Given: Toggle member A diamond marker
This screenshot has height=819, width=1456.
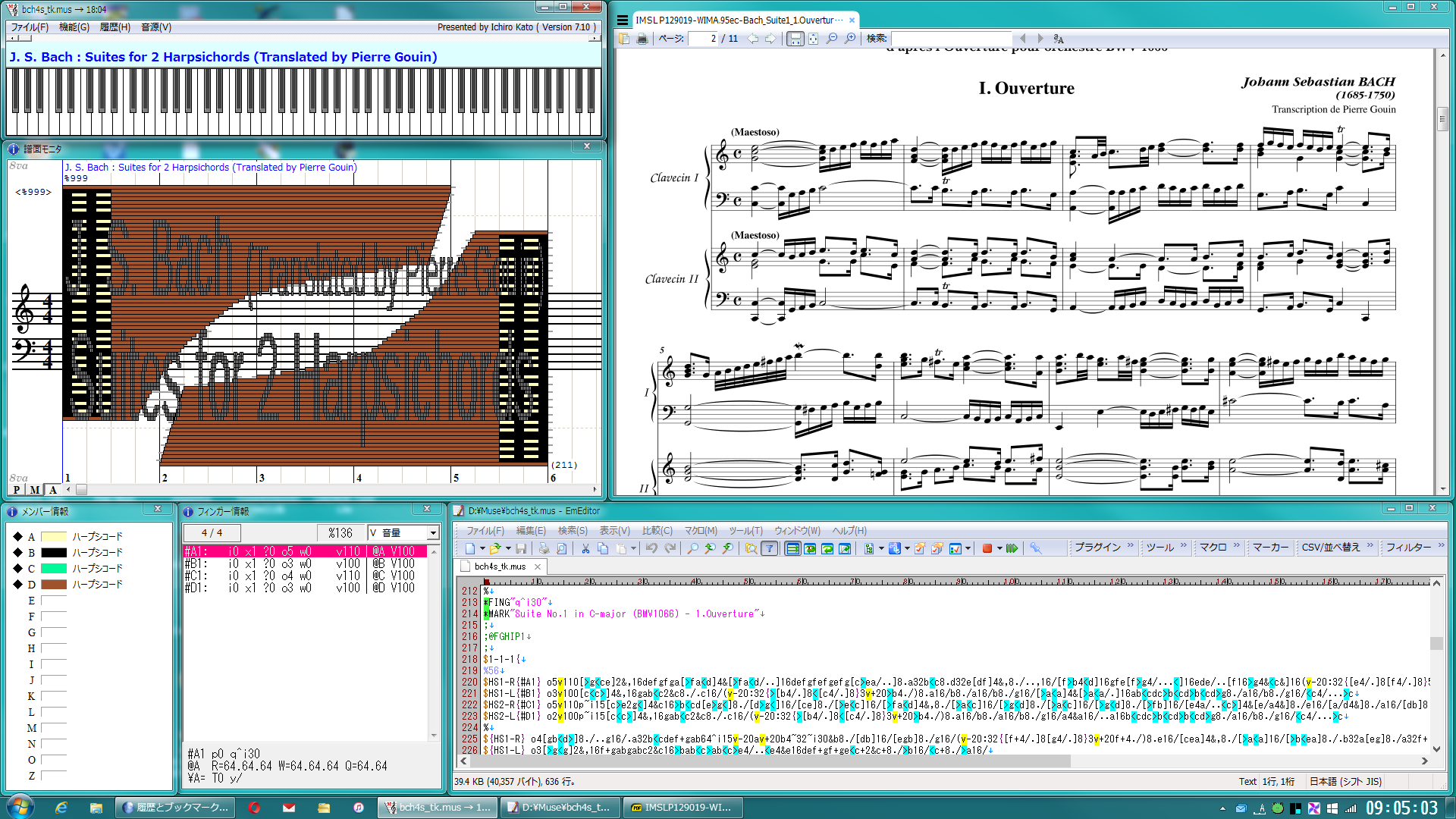Looking at the screenshot, I should tap(17, 537).
